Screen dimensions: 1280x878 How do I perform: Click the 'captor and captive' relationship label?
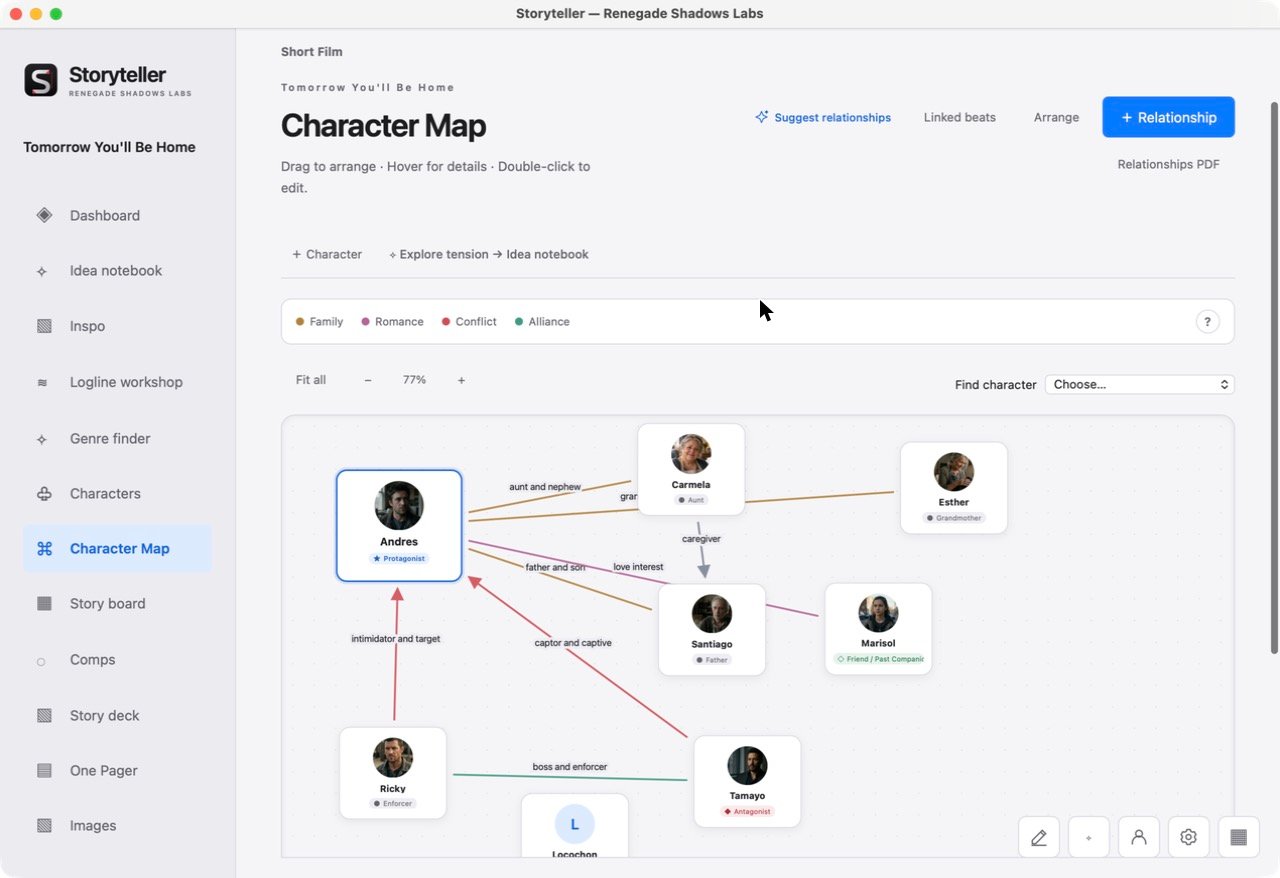point(573,643)
